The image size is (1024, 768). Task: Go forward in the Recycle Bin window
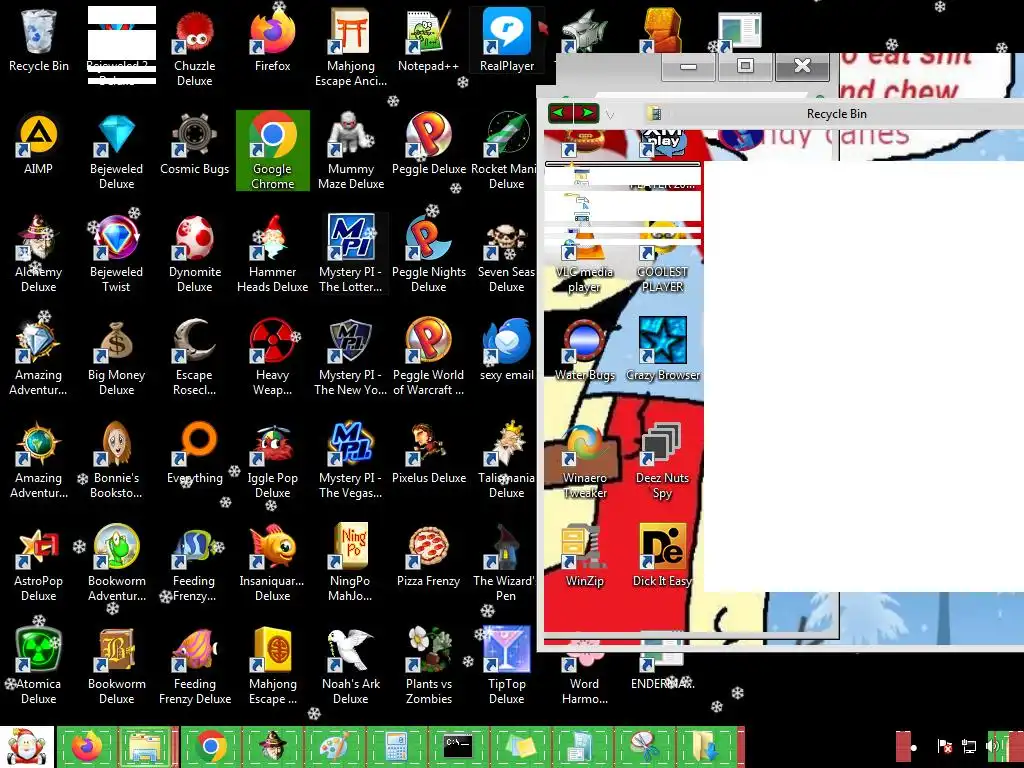(x=586, y=114)
